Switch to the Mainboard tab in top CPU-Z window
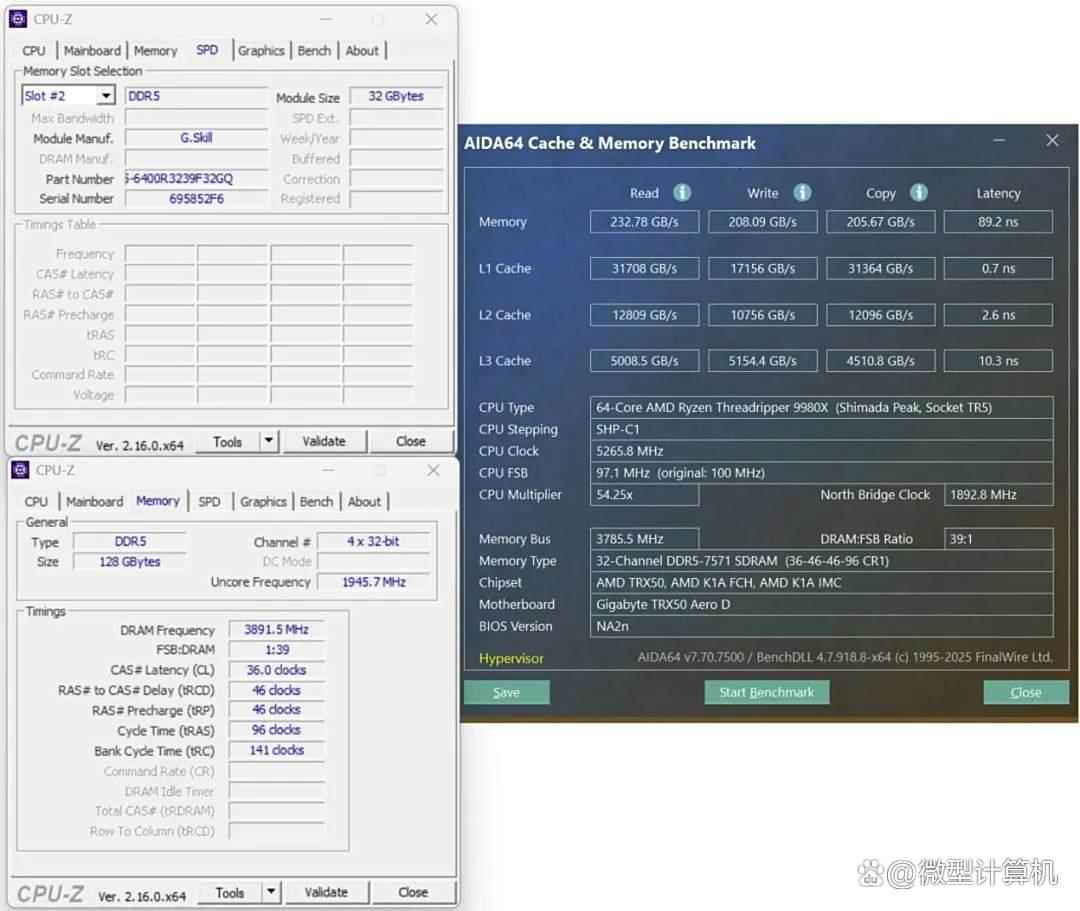Image resolution: width=1080 pixels, height=911 pixels. click(x=92, y=50)
